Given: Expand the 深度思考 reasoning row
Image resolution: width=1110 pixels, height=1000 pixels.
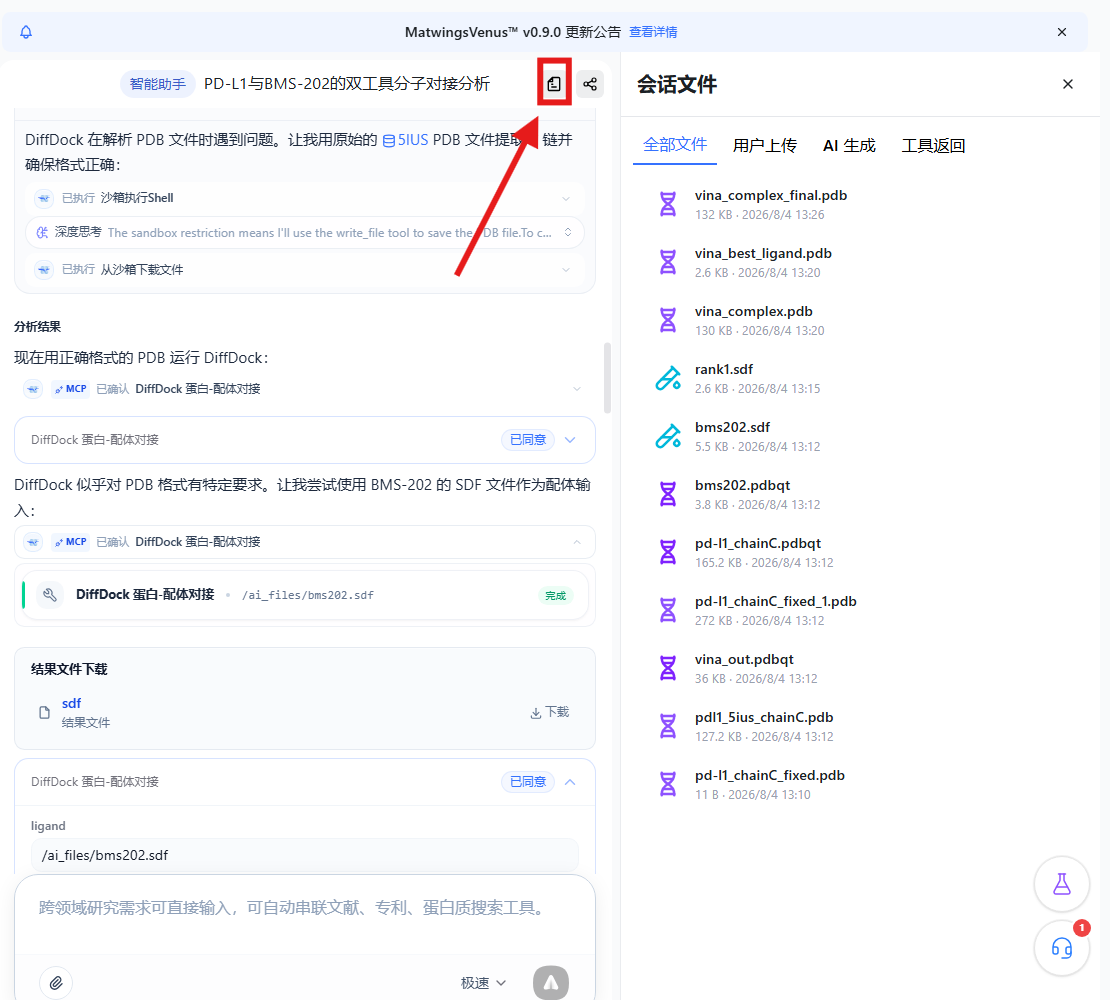Looking at the screenshot, I should click(x=304, y=233).
